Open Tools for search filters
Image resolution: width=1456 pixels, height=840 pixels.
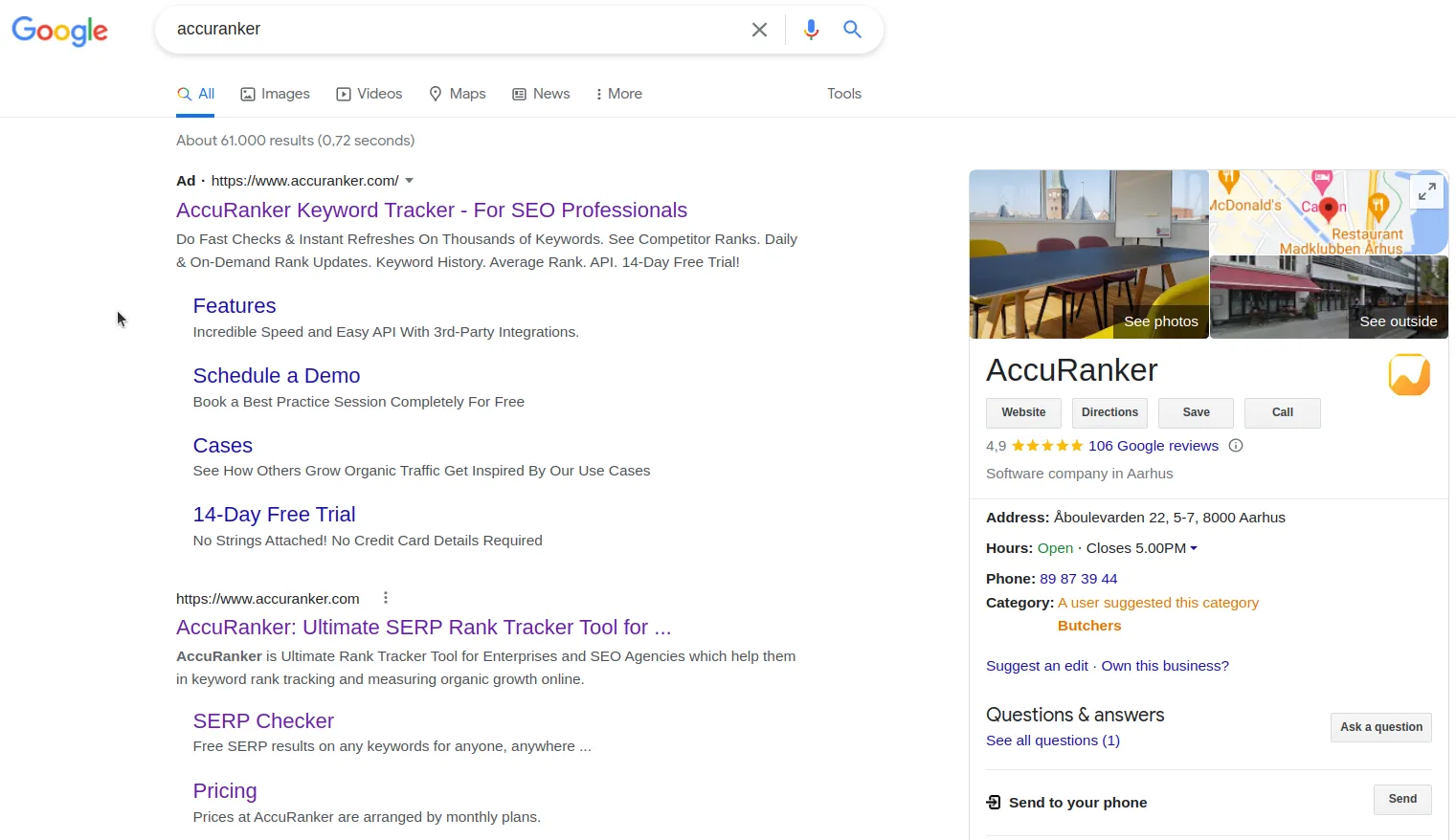pos(843,94)
